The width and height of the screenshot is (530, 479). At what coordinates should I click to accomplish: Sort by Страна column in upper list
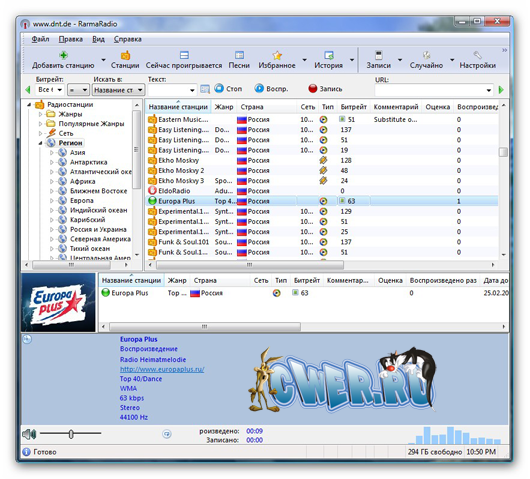pyautogui.click(x=266, y=107)
